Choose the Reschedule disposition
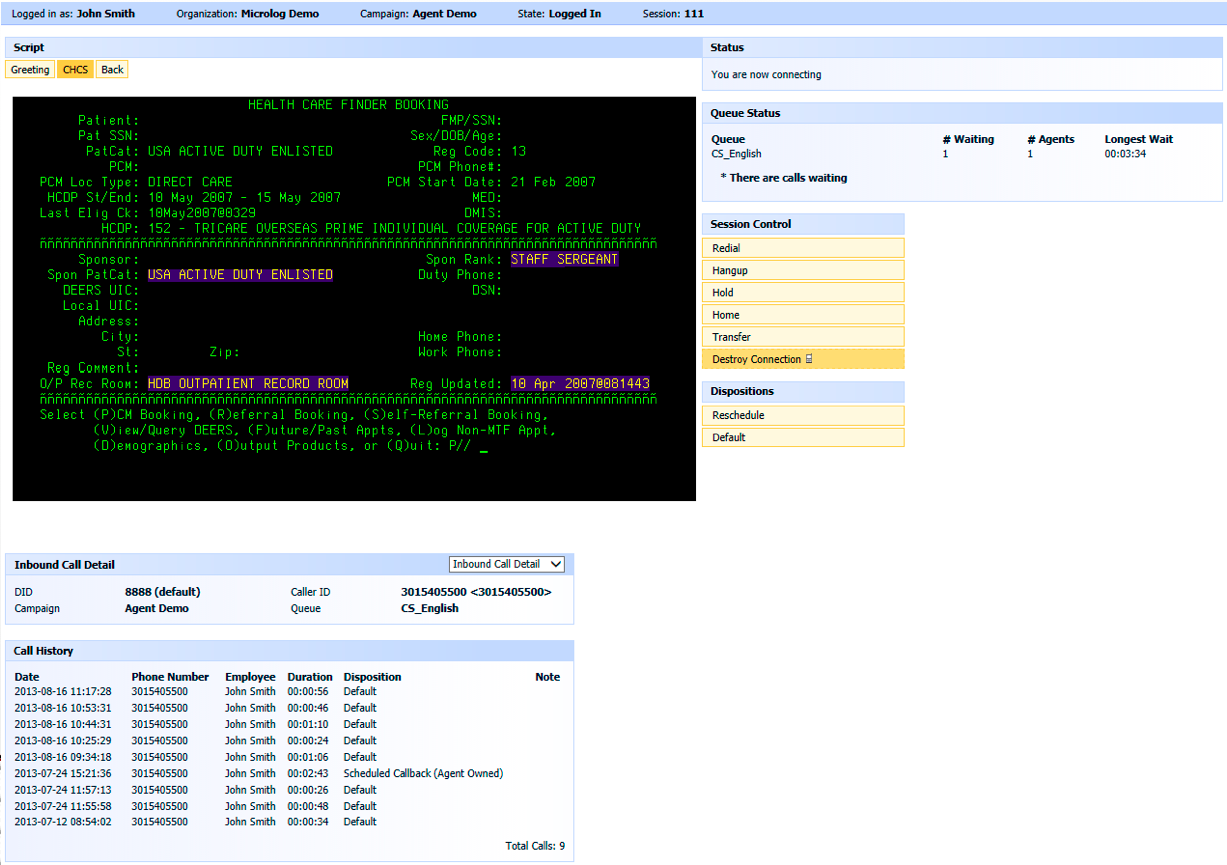Image resolution: width=1227 pixels, height=865 pixels. pos(802,415)
